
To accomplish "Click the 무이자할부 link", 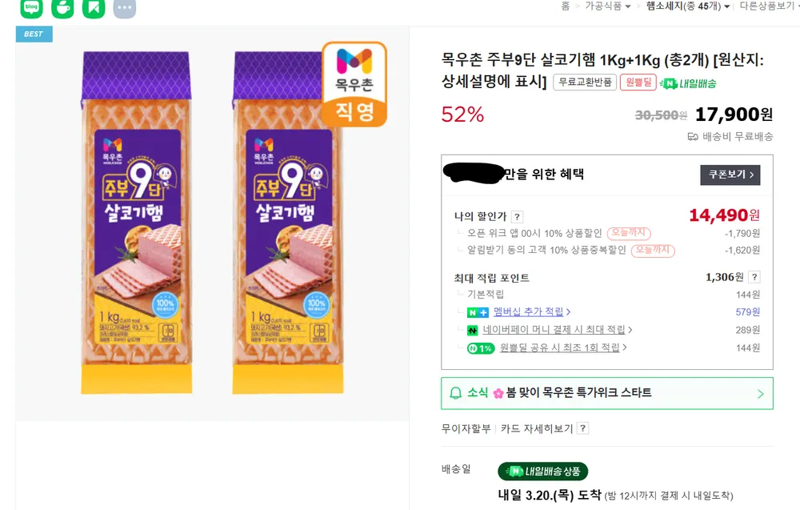I will click(466, 428).
